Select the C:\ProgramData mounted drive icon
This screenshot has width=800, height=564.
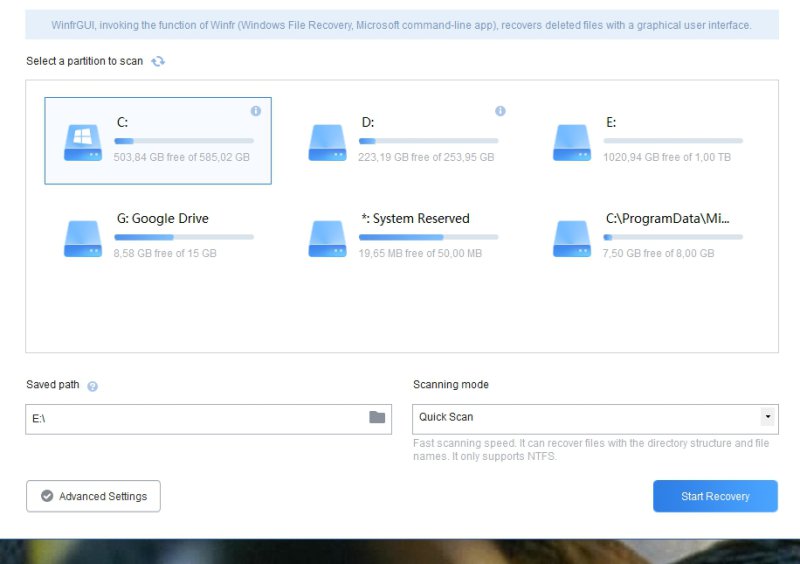pos(572,239)
